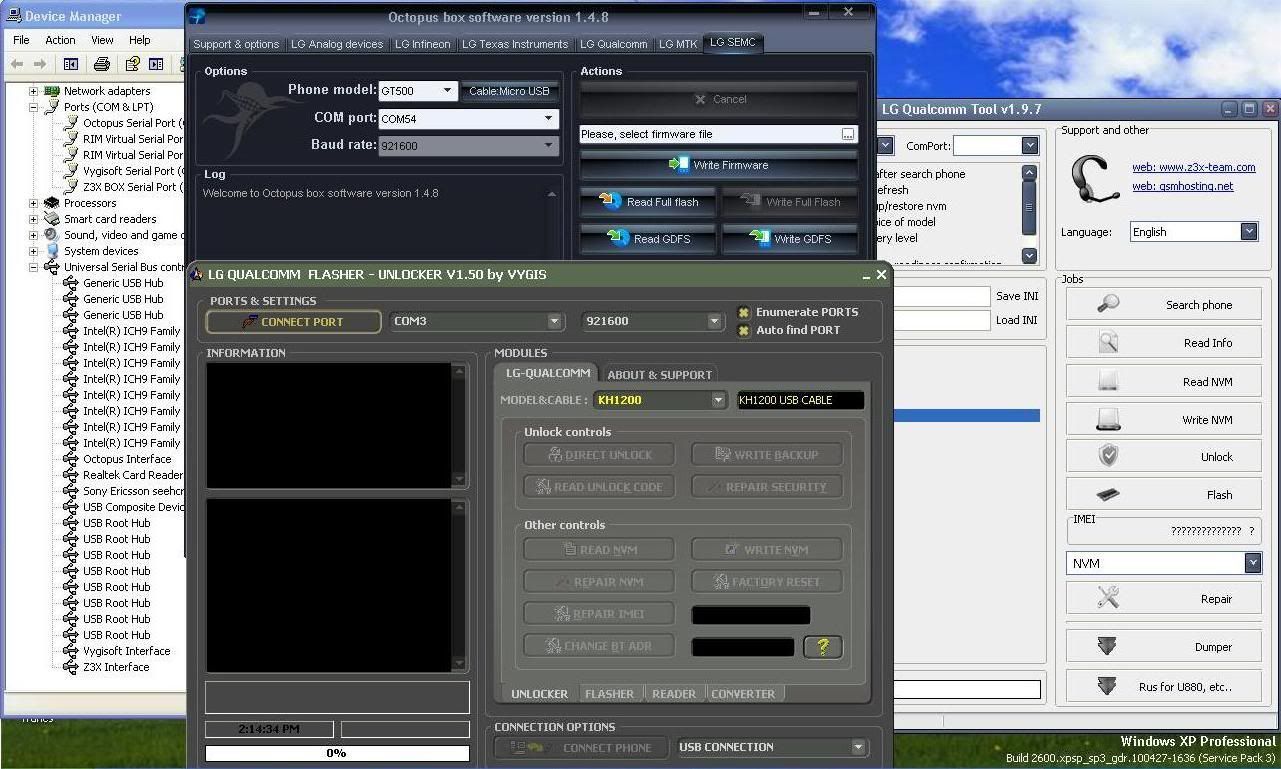The height and width of the screenshot is (769, 1281).
Task: Click the Flash job in LG Qualcomm Tool
Action: pyautogui.click(x=1163, y=495)
